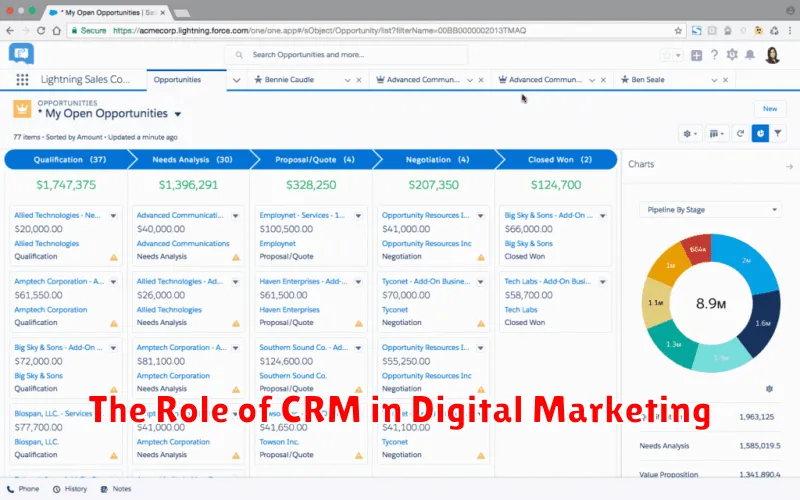Open Bennie Caudle tab dropdown chevron

[x=347, y=80]
